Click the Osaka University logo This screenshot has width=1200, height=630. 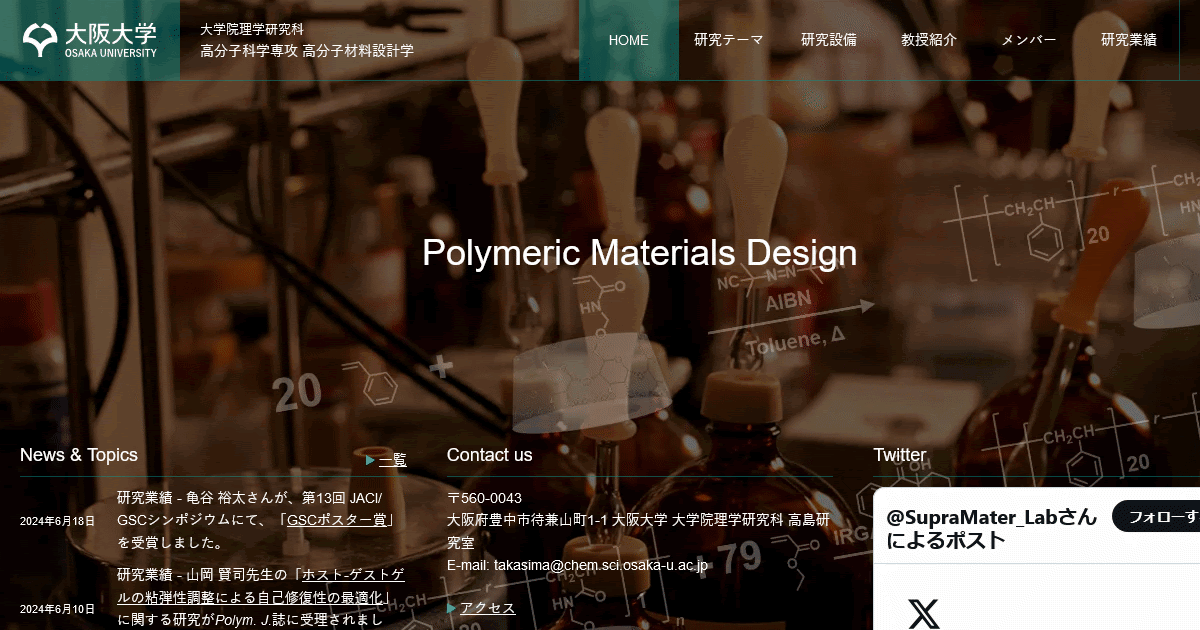[x=90, y=40]
